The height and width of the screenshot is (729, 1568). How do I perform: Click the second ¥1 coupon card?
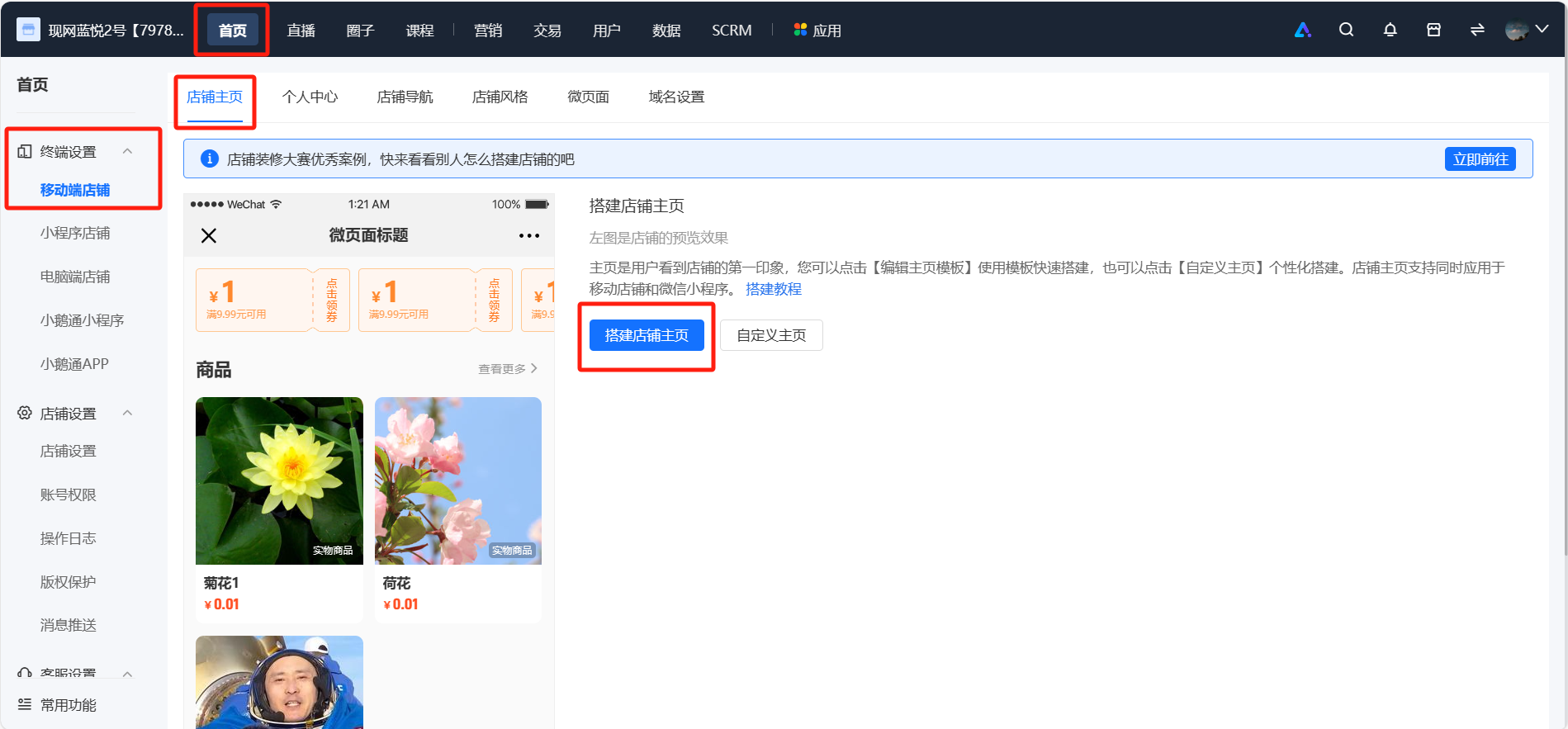tap(435, 300)
